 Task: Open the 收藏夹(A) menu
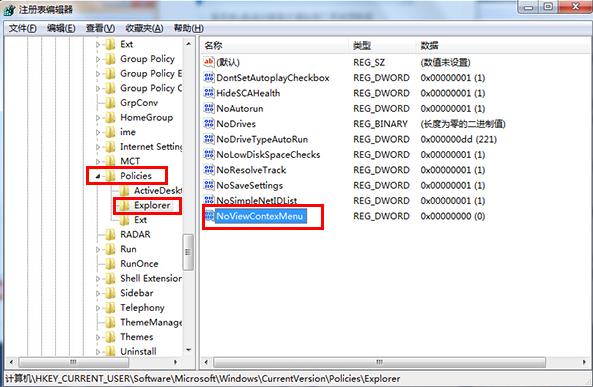(x=144, y=28)
